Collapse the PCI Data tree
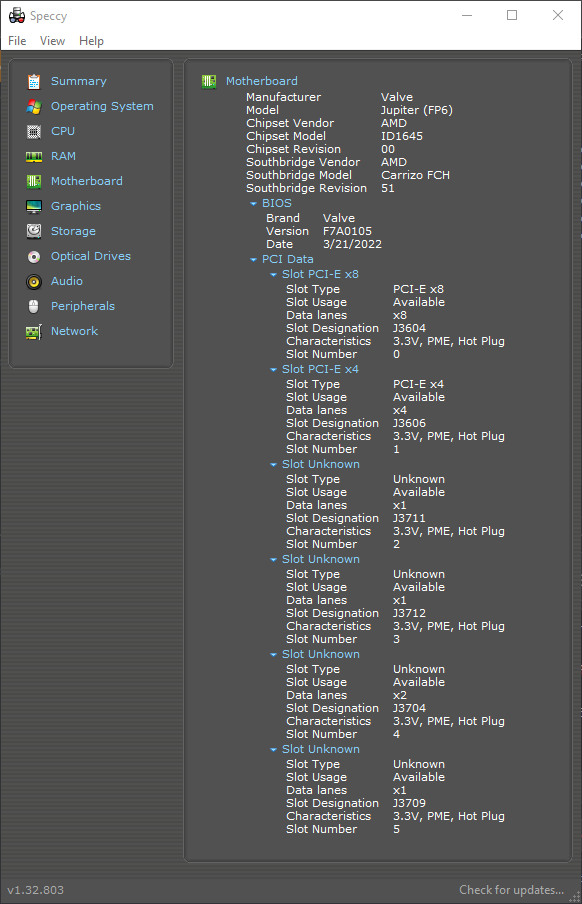This screenshot has width=582, height=904. click(253, 259)
